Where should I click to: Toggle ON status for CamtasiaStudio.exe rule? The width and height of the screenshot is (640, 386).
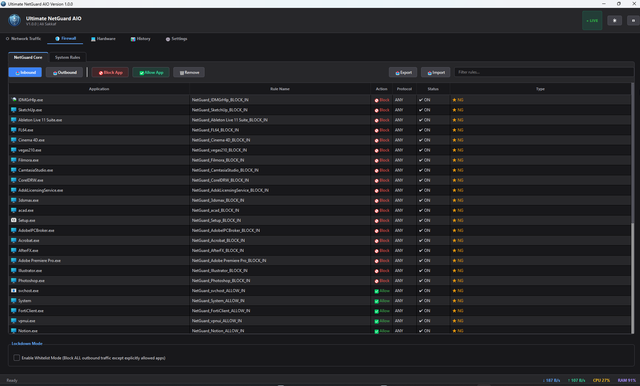point(424,170)
